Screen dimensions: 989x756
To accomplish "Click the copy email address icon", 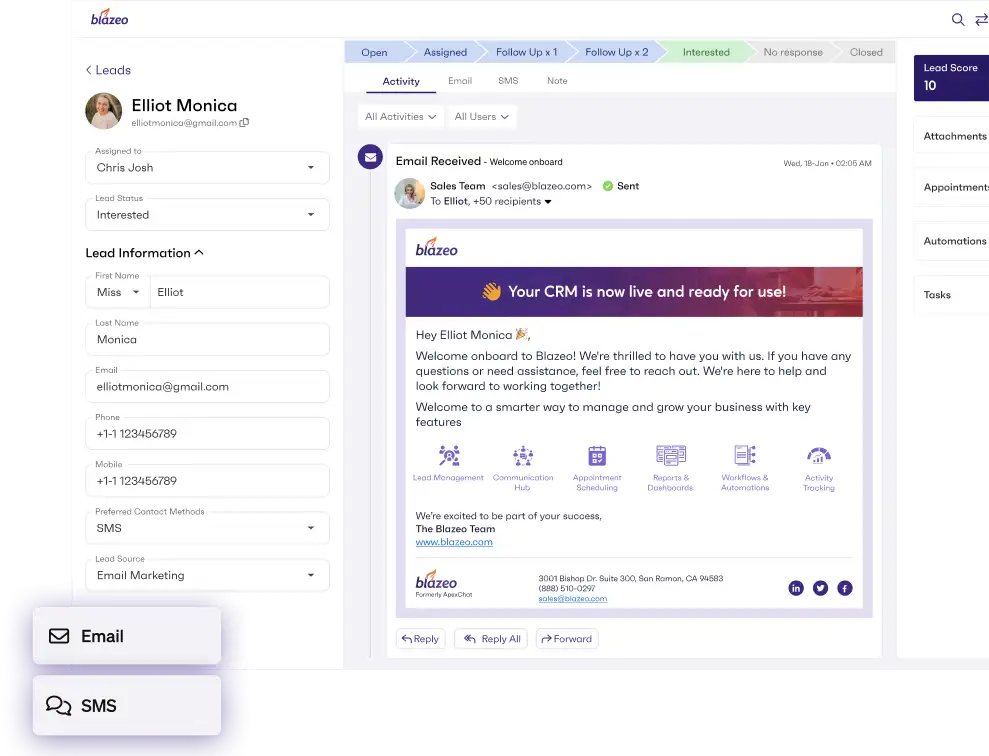I will (x=245, y=123).
